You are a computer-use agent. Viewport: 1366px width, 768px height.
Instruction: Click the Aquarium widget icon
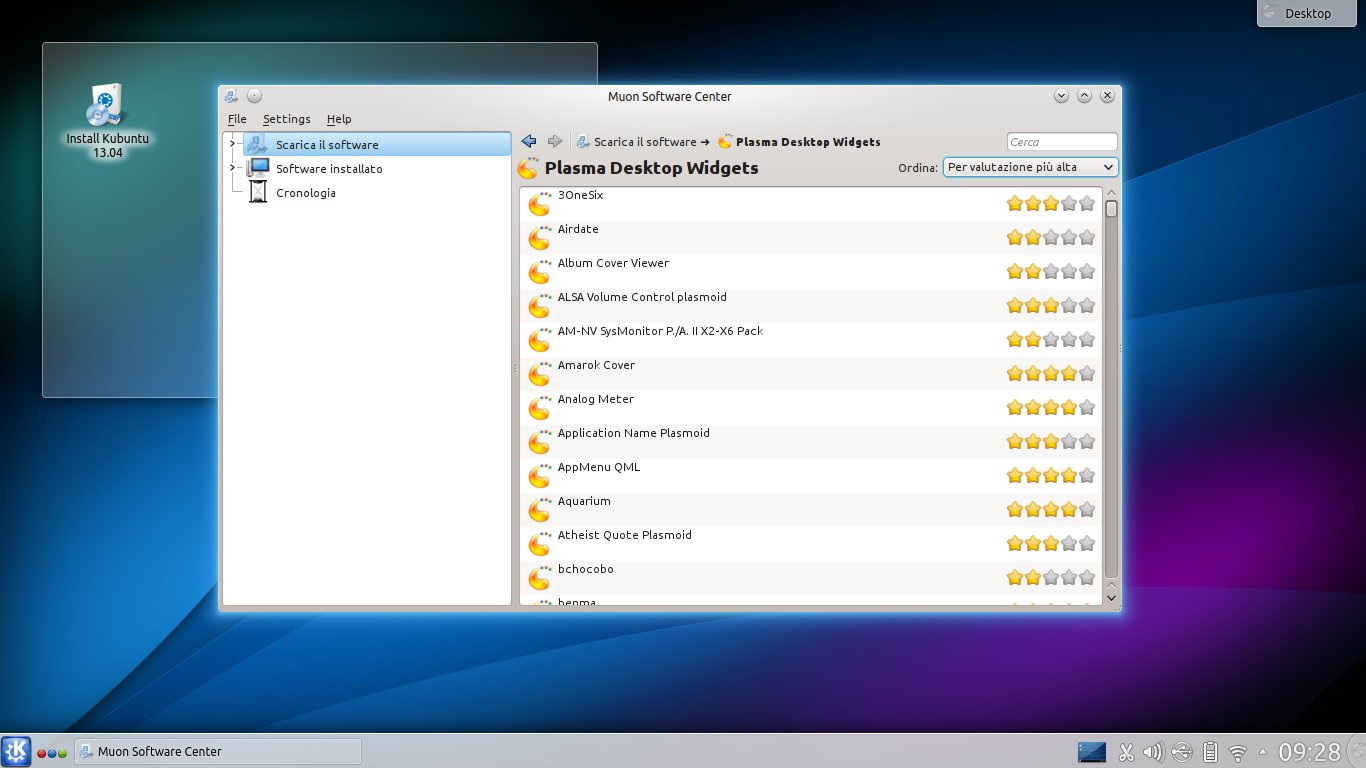[540, 509]
